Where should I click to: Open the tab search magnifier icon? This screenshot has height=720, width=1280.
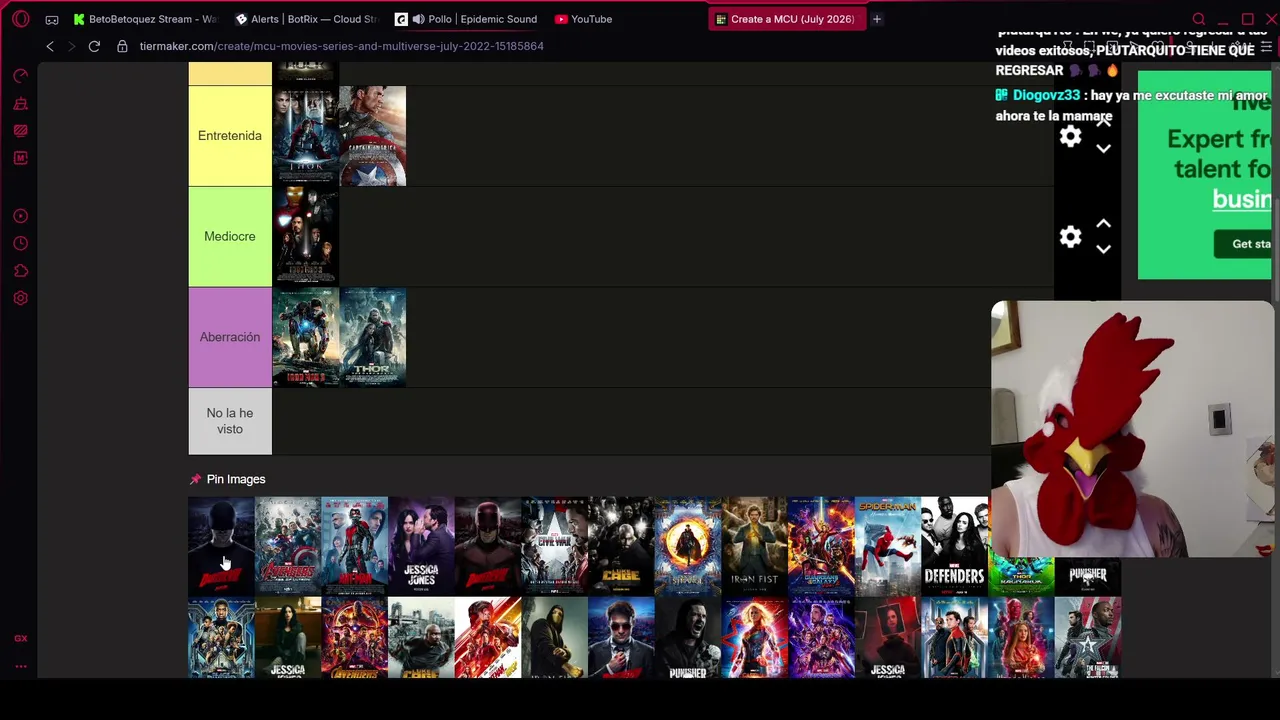(x=1198, y=19)
